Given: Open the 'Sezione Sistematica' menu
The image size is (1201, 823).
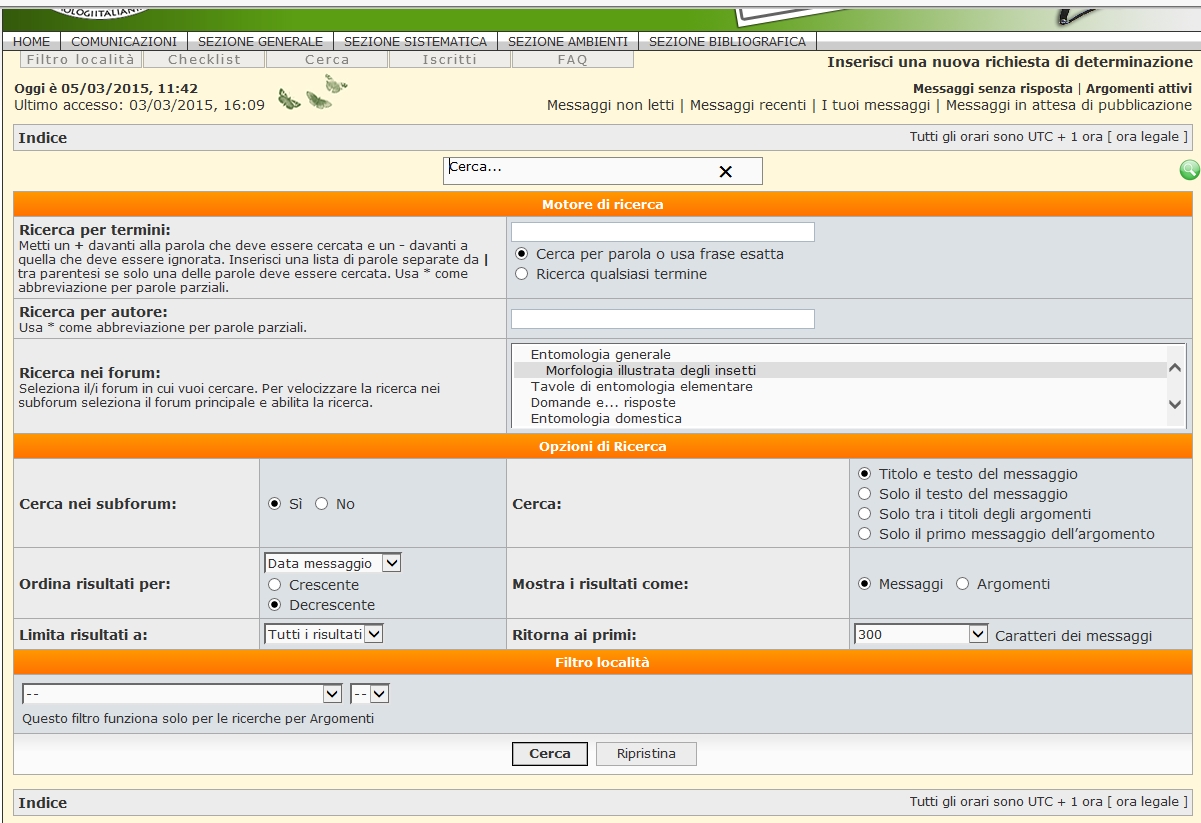Looking at the screenshot, I should 415,42.
